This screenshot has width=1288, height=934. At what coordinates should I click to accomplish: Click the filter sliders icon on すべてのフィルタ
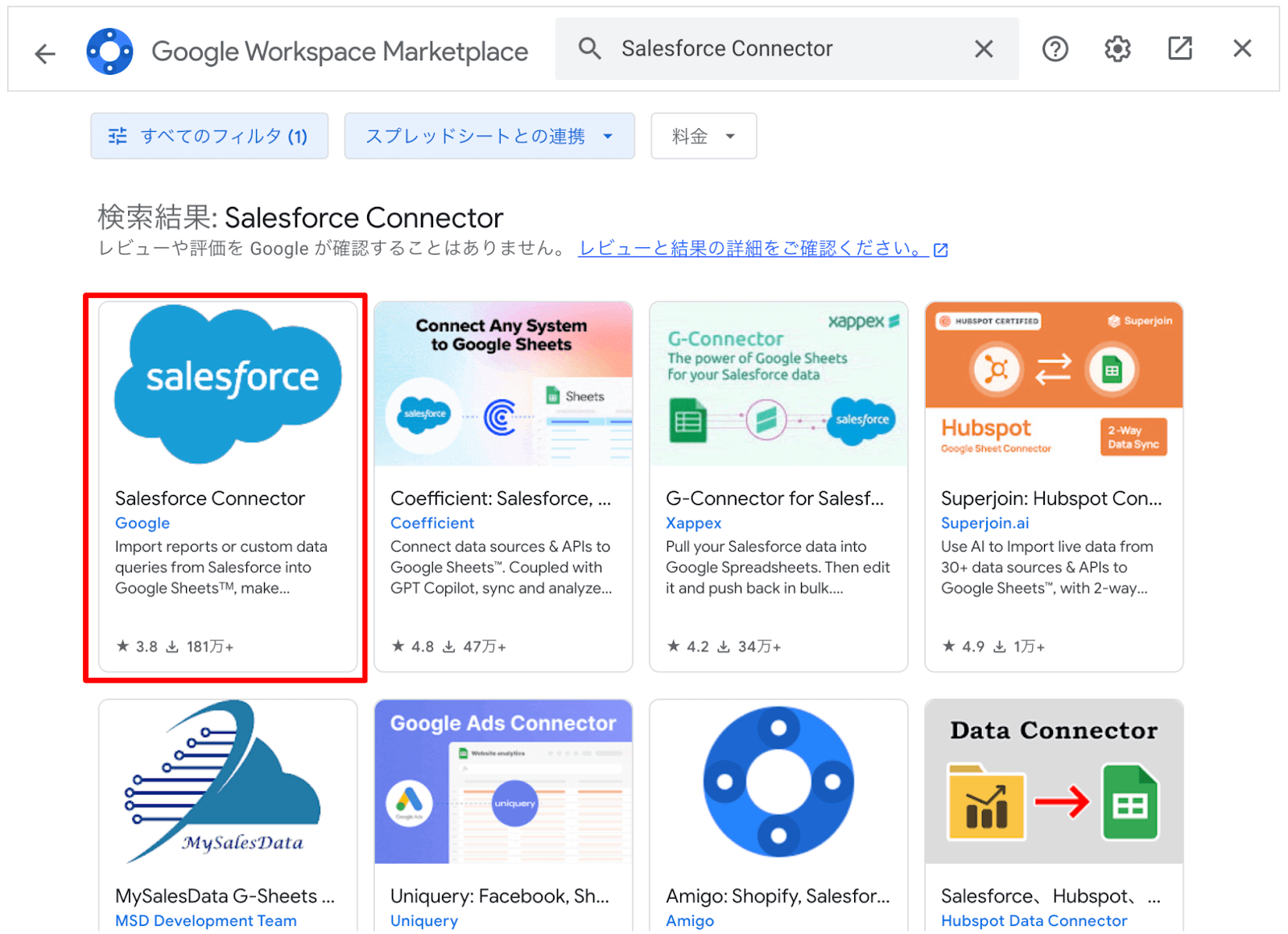(x=118, y=136)
